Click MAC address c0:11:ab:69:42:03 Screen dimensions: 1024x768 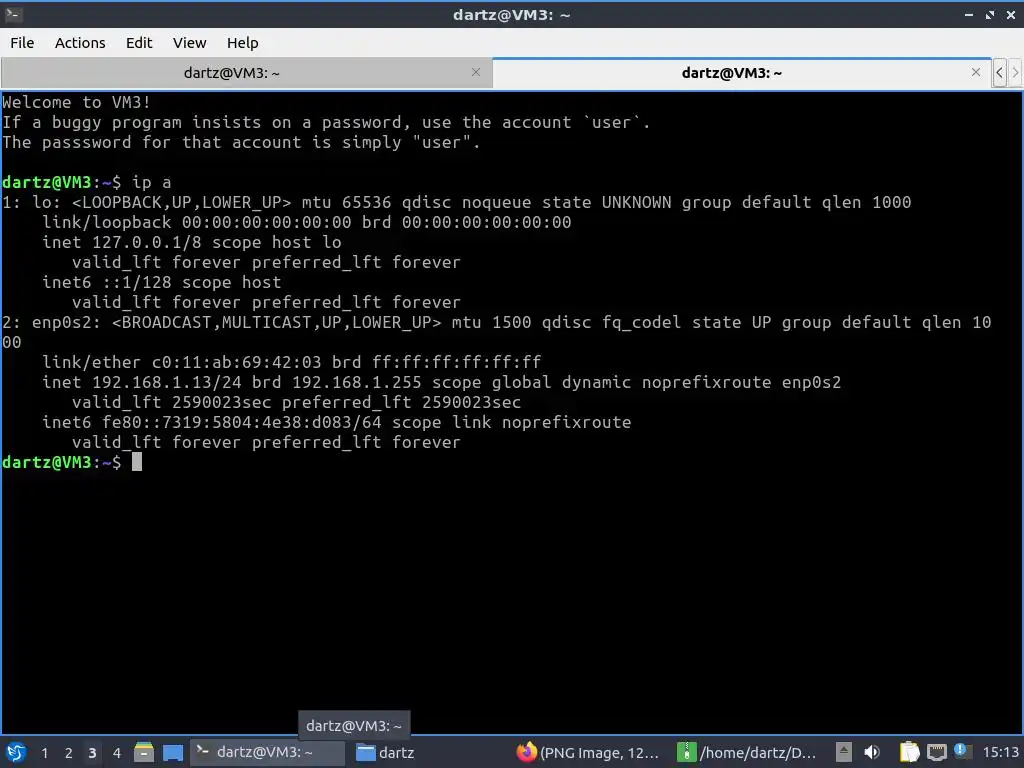pos(236,362)
